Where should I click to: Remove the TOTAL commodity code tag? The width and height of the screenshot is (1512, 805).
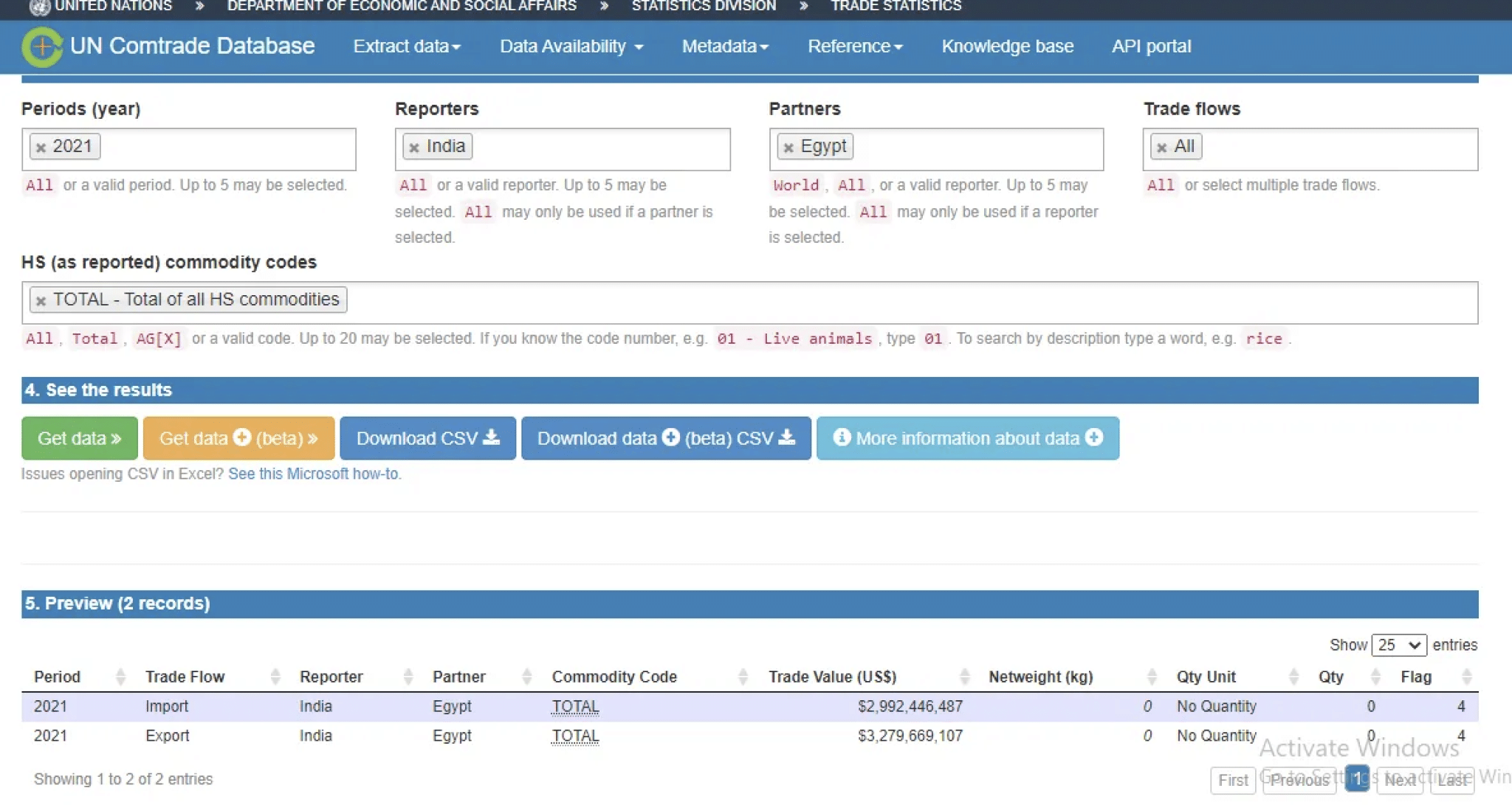(x=41, y=301)
